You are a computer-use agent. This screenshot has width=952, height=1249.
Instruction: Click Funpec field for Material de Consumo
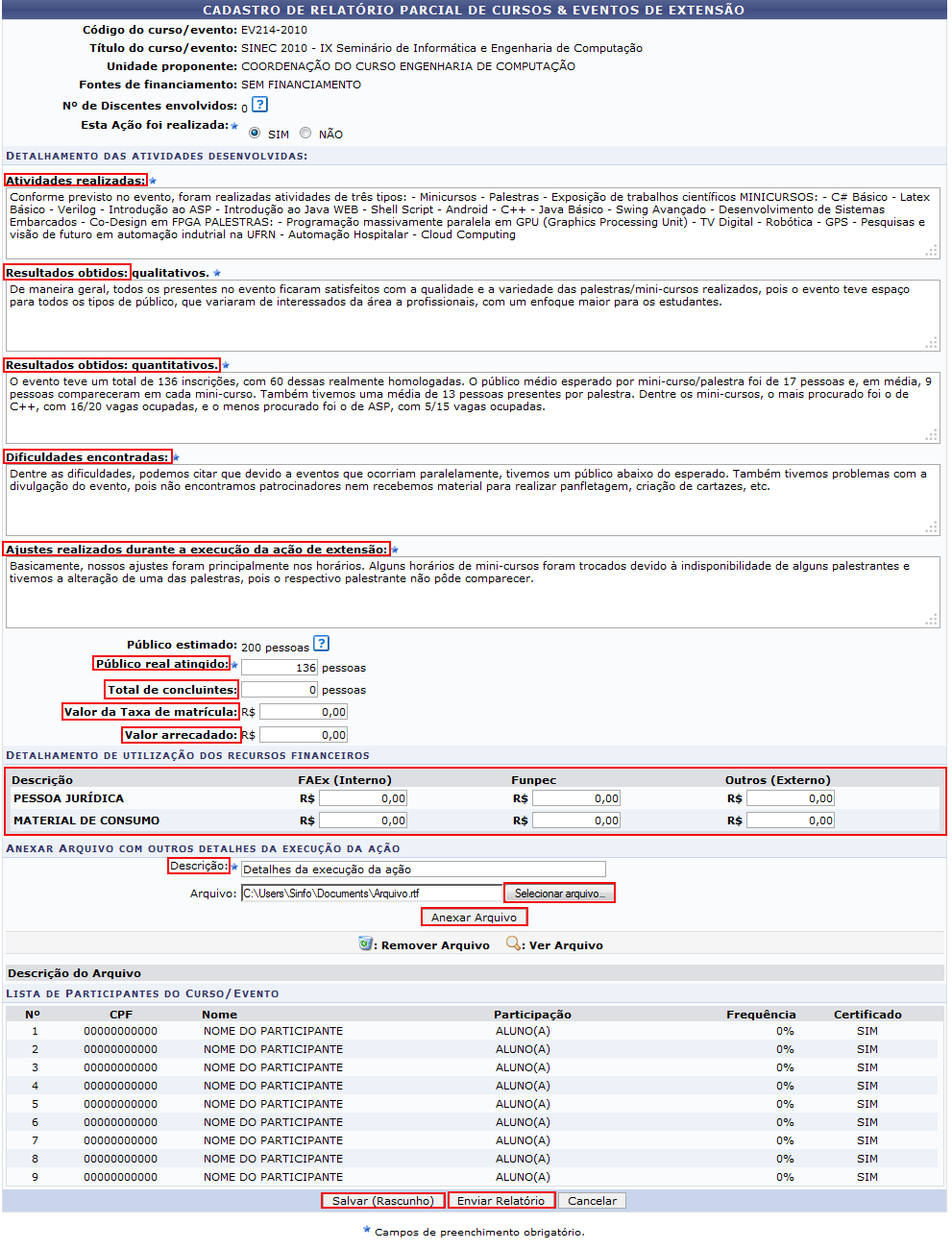tap(576, 820)
